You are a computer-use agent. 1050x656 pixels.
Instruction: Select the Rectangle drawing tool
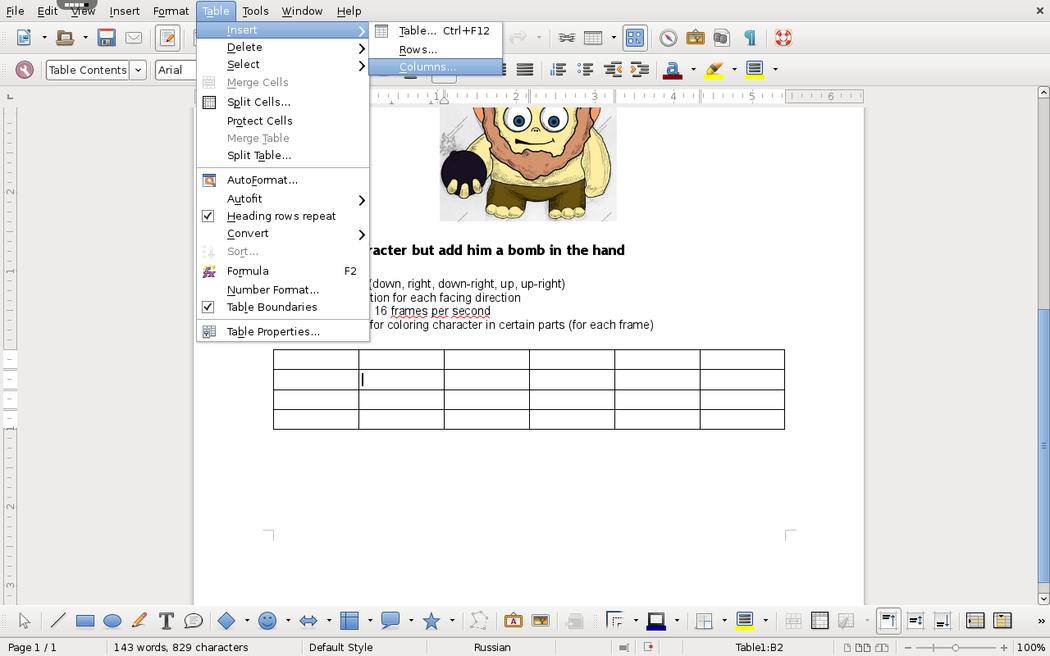coord(85,621)
